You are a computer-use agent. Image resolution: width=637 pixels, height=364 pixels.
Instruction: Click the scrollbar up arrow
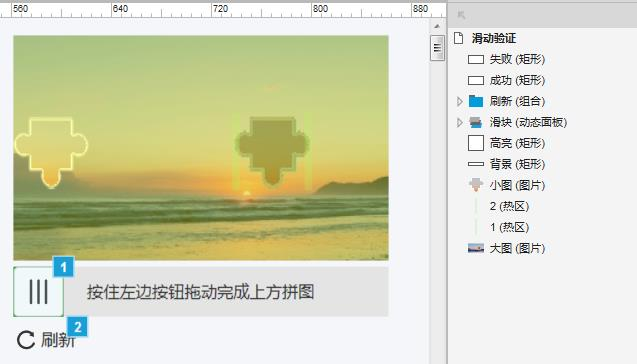point(437,26)
